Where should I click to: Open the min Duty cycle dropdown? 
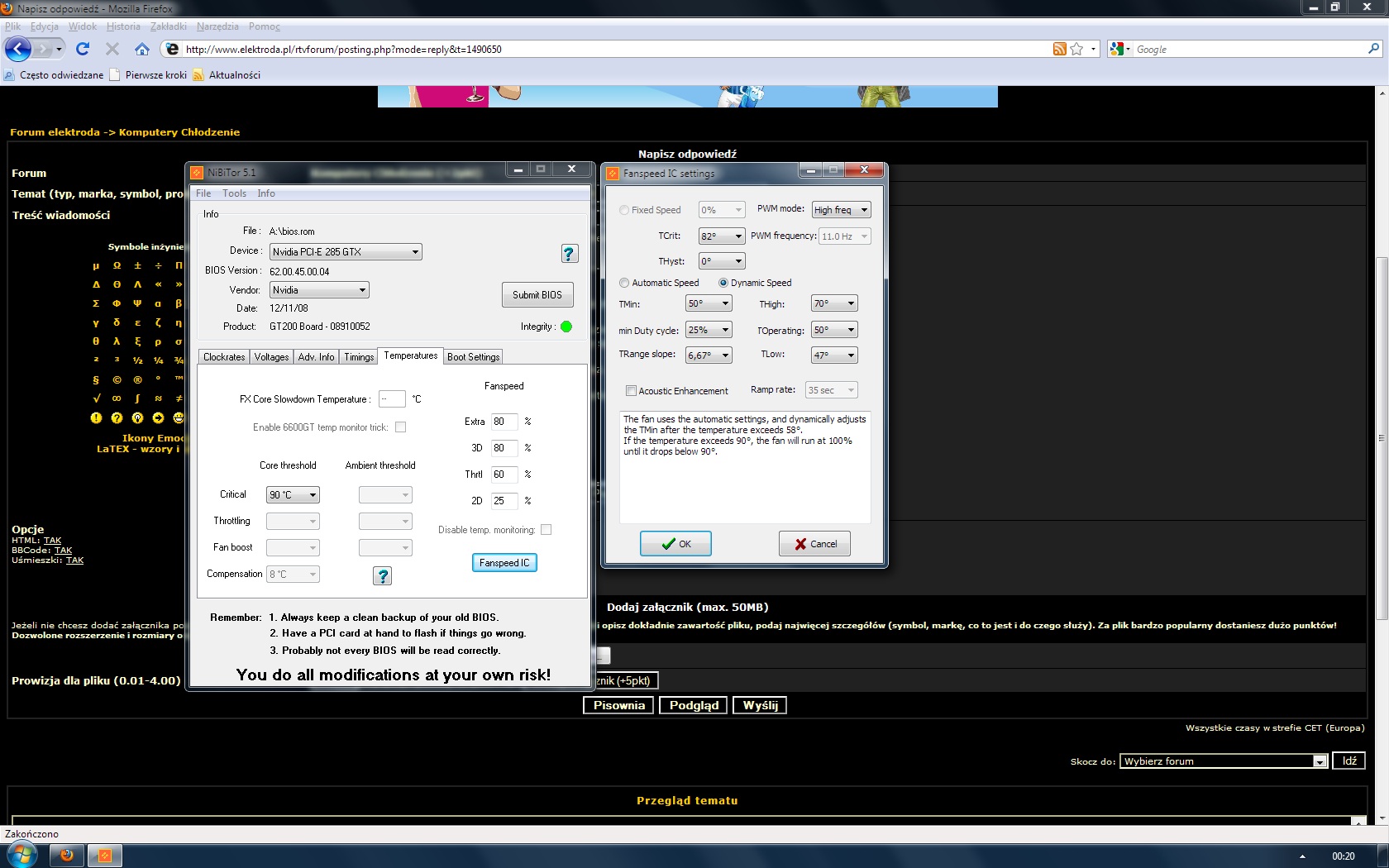point(709,330)
